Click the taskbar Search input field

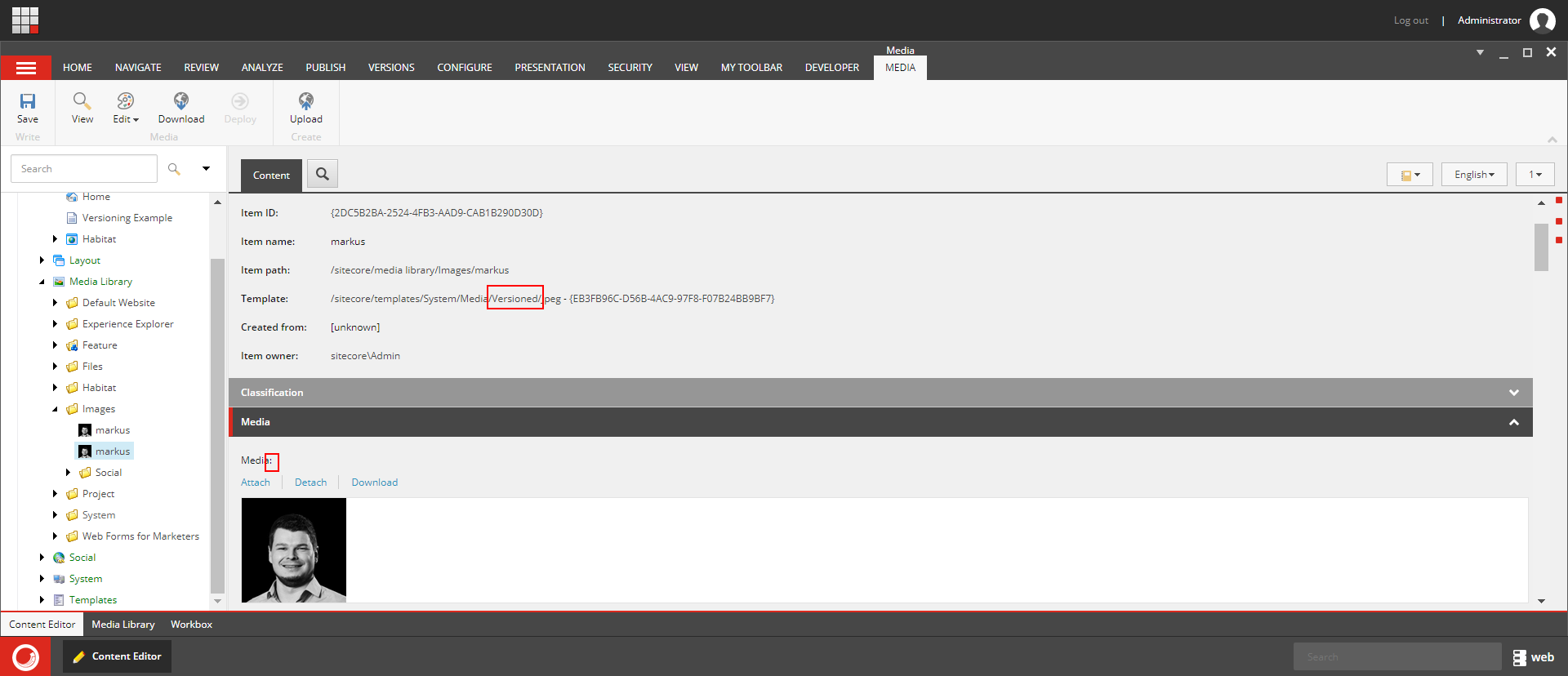1397,656
